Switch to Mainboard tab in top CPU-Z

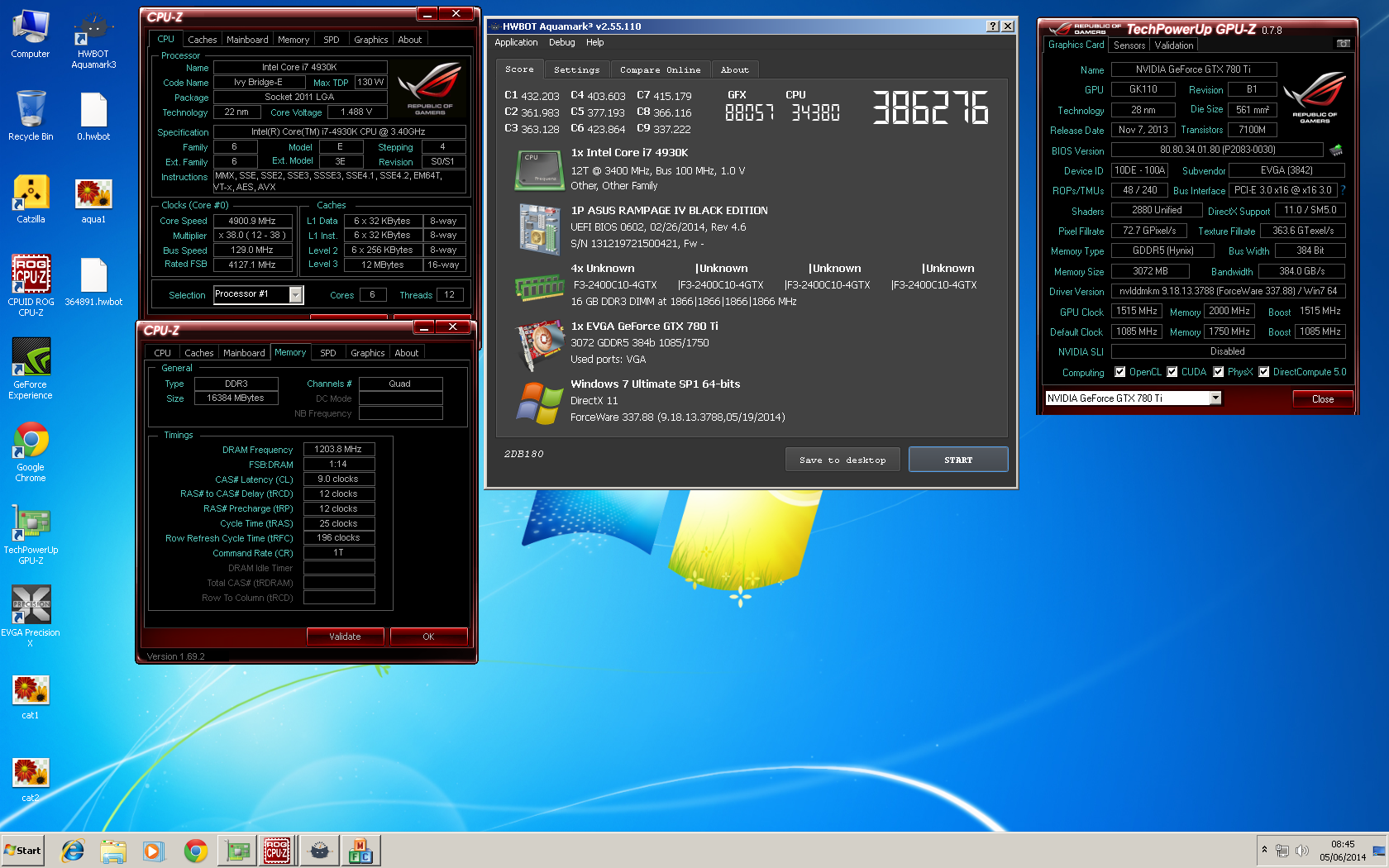tap(247, 40)
